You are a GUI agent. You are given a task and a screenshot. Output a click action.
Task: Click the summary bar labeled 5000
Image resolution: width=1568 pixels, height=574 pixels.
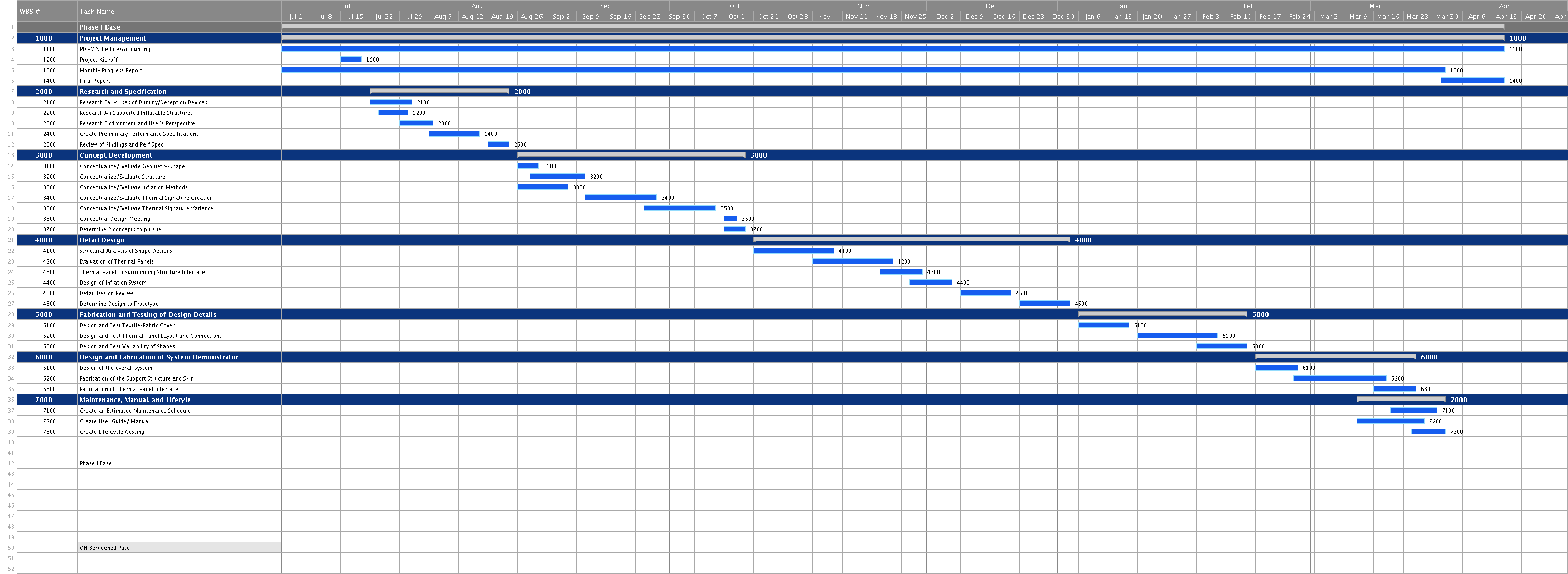coord(1163,314)
